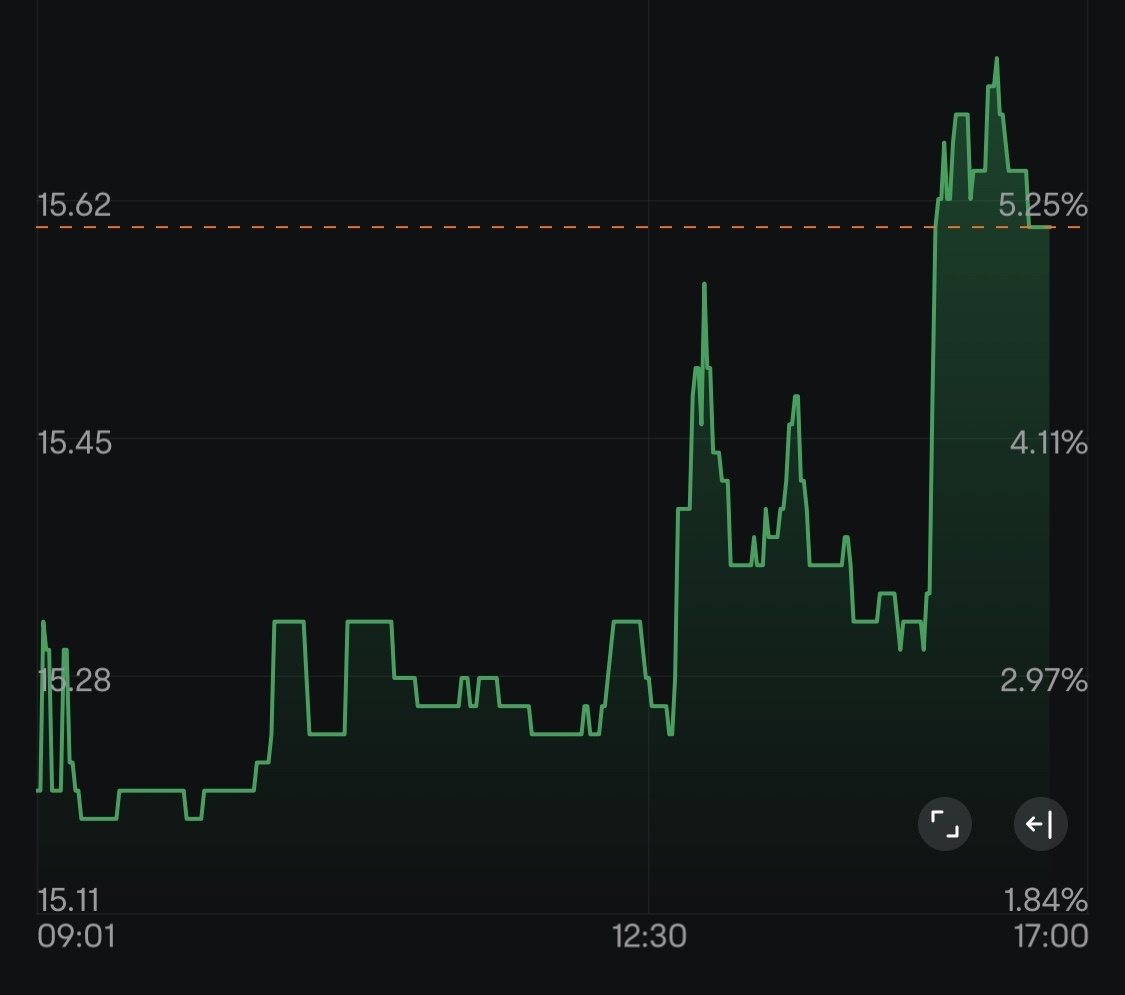Select the 1.84% percent axis label
The width and height of the screenshot is (1125, 995).
[x=1045, y=900]
